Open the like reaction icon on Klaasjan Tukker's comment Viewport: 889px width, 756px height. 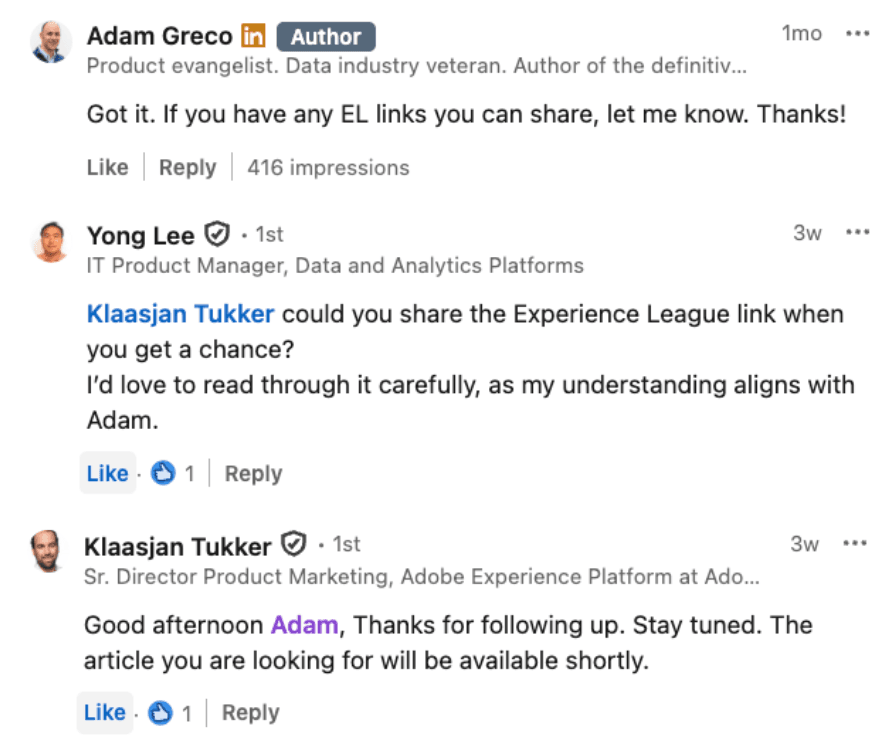pyautogui.click(x=160, y=713)
